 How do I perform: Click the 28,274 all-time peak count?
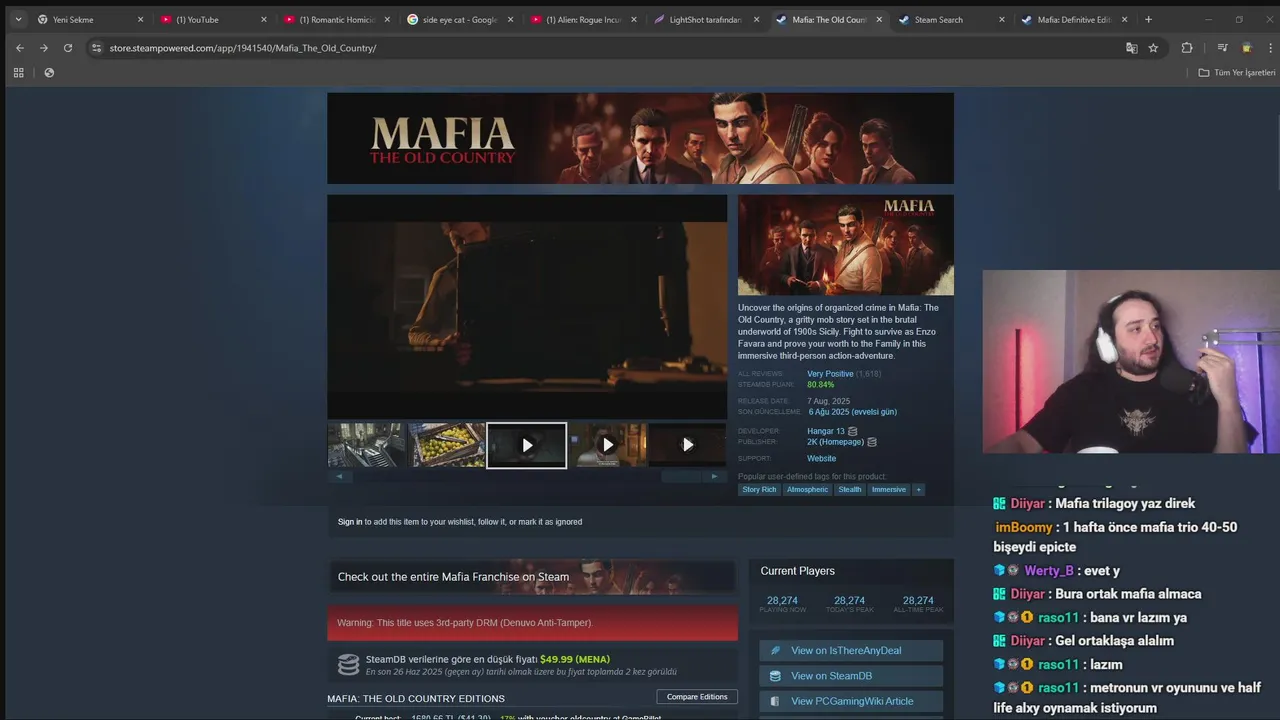pyautogui.click(x=918, y=601)
